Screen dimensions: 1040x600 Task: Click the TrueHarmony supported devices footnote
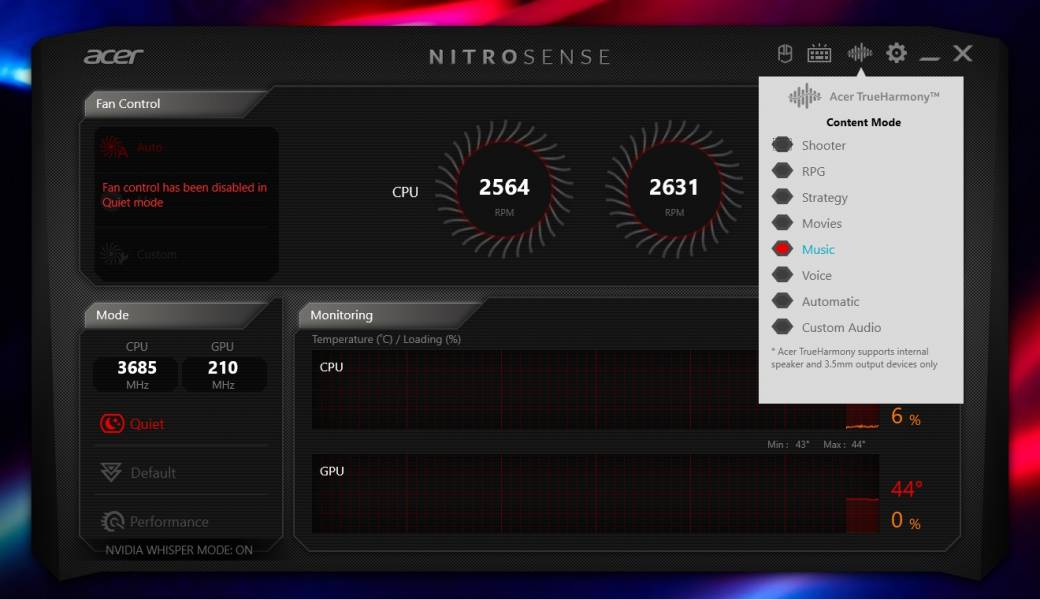click(x=854, y=358)
